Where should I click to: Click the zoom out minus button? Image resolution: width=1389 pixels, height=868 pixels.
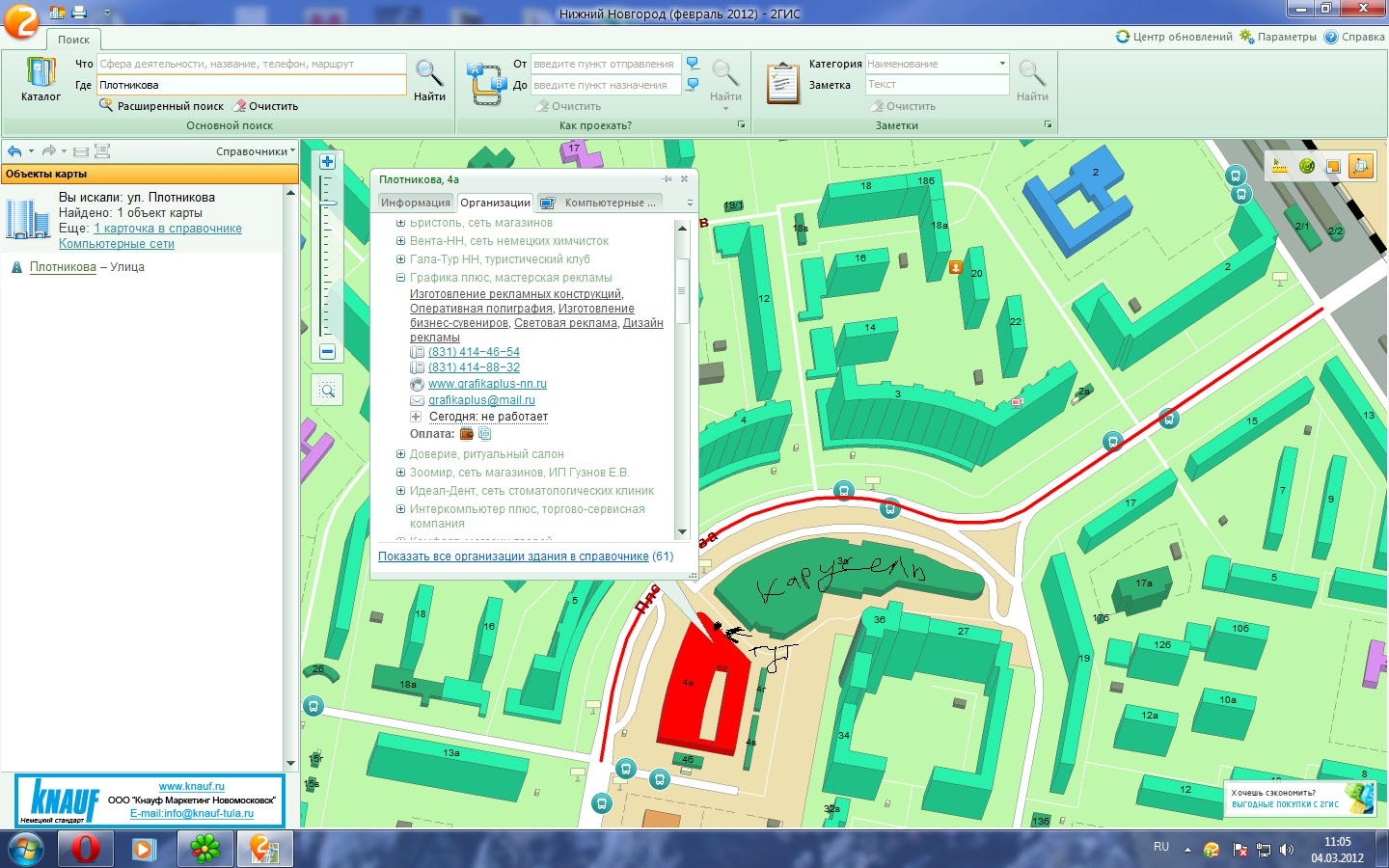(327, 352)
